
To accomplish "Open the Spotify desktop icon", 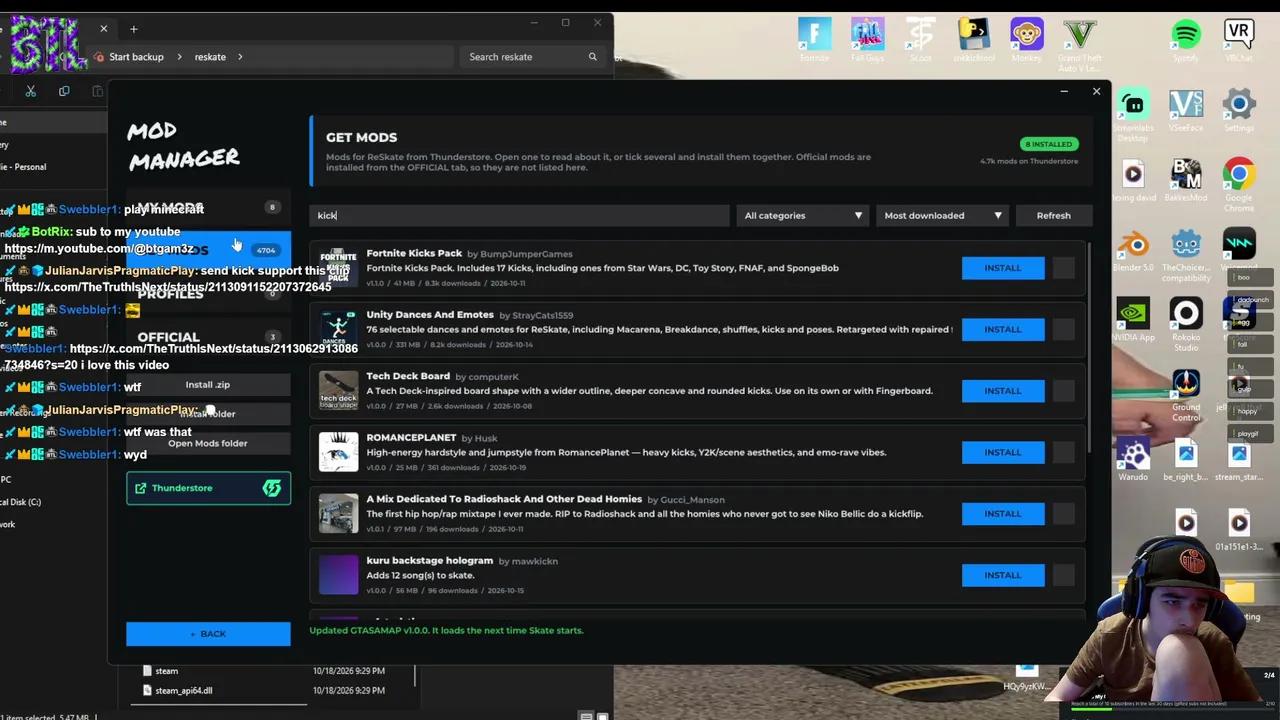I will (x=1185, y=40).
